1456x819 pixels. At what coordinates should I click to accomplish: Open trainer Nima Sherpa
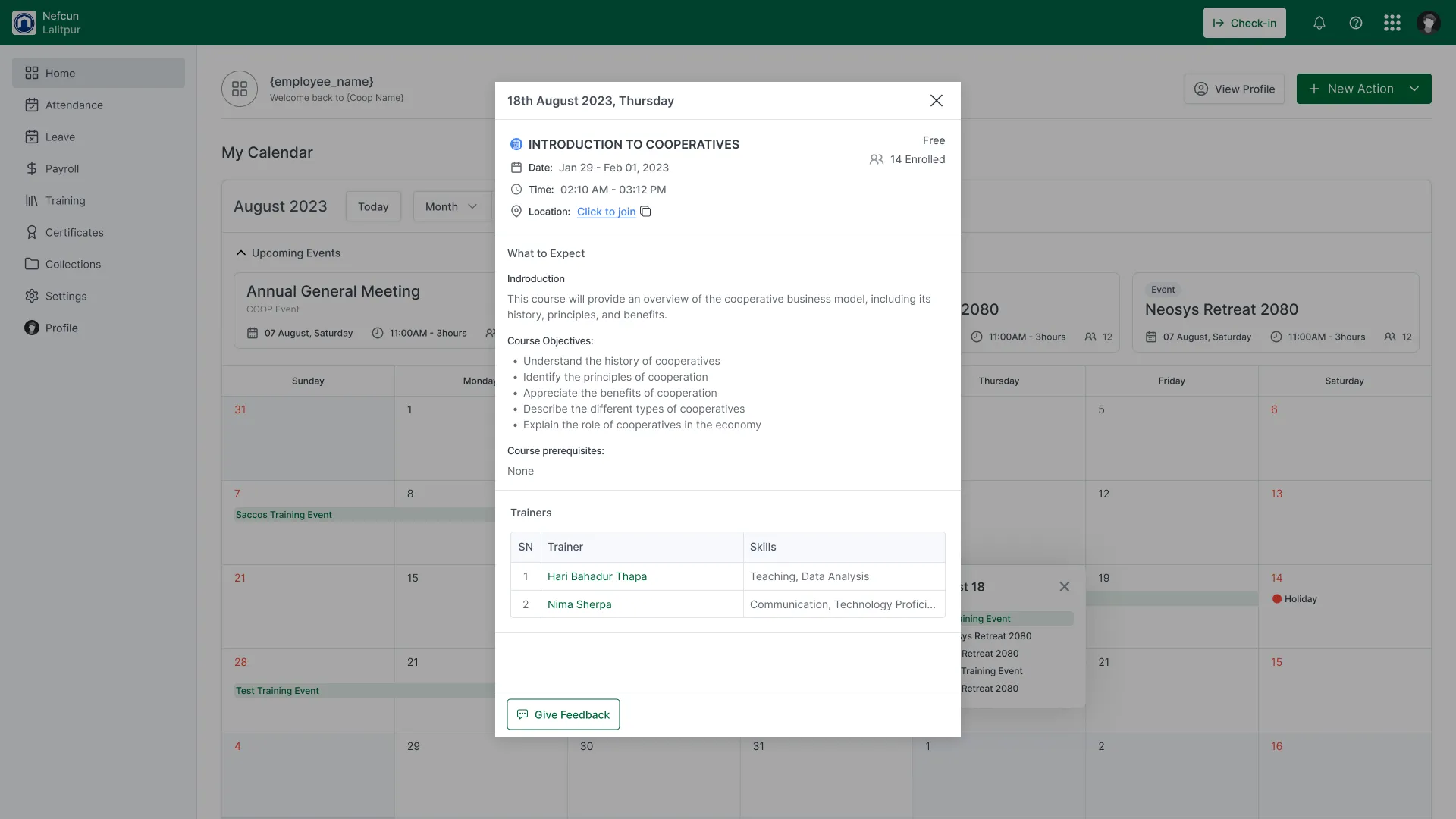[579, 604]
